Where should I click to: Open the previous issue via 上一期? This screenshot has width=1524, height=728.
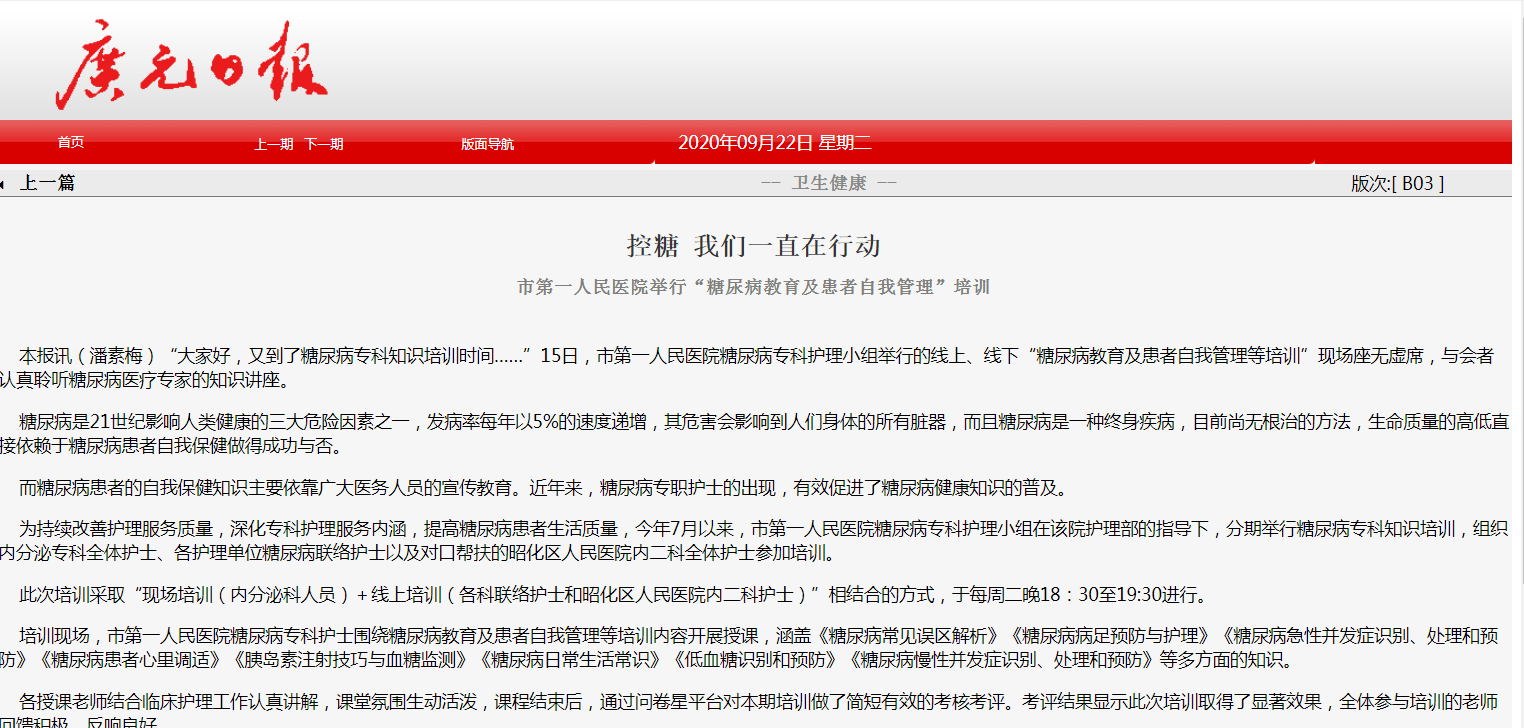tap(273, 144)
